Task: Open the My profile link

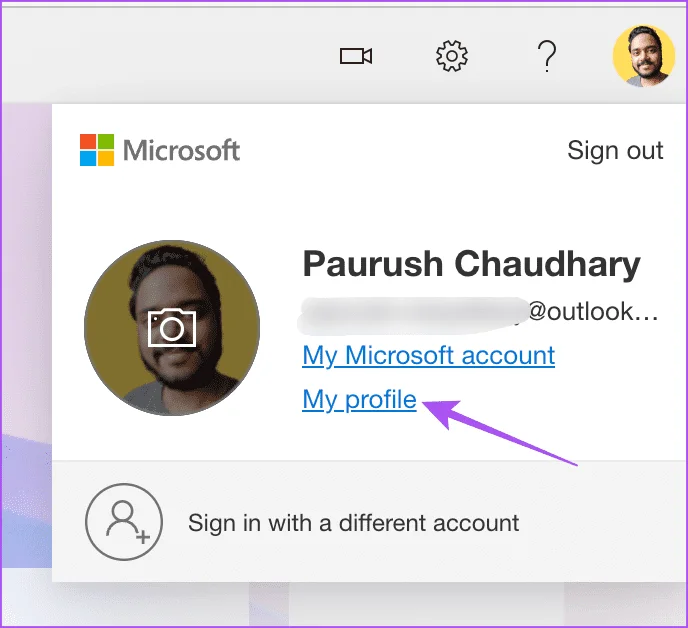Action: (359, 400)
